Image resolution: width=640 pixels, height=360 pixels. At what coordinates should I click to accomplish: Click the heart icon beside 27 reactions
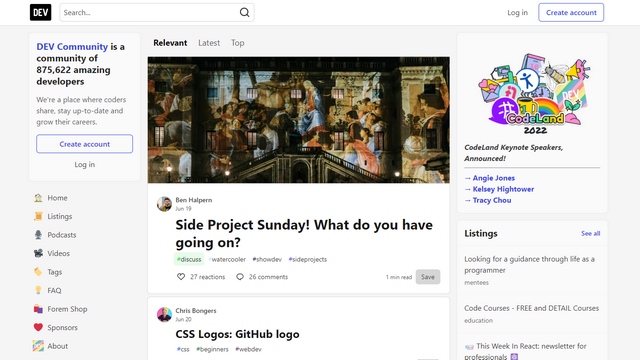coord(181,277)
